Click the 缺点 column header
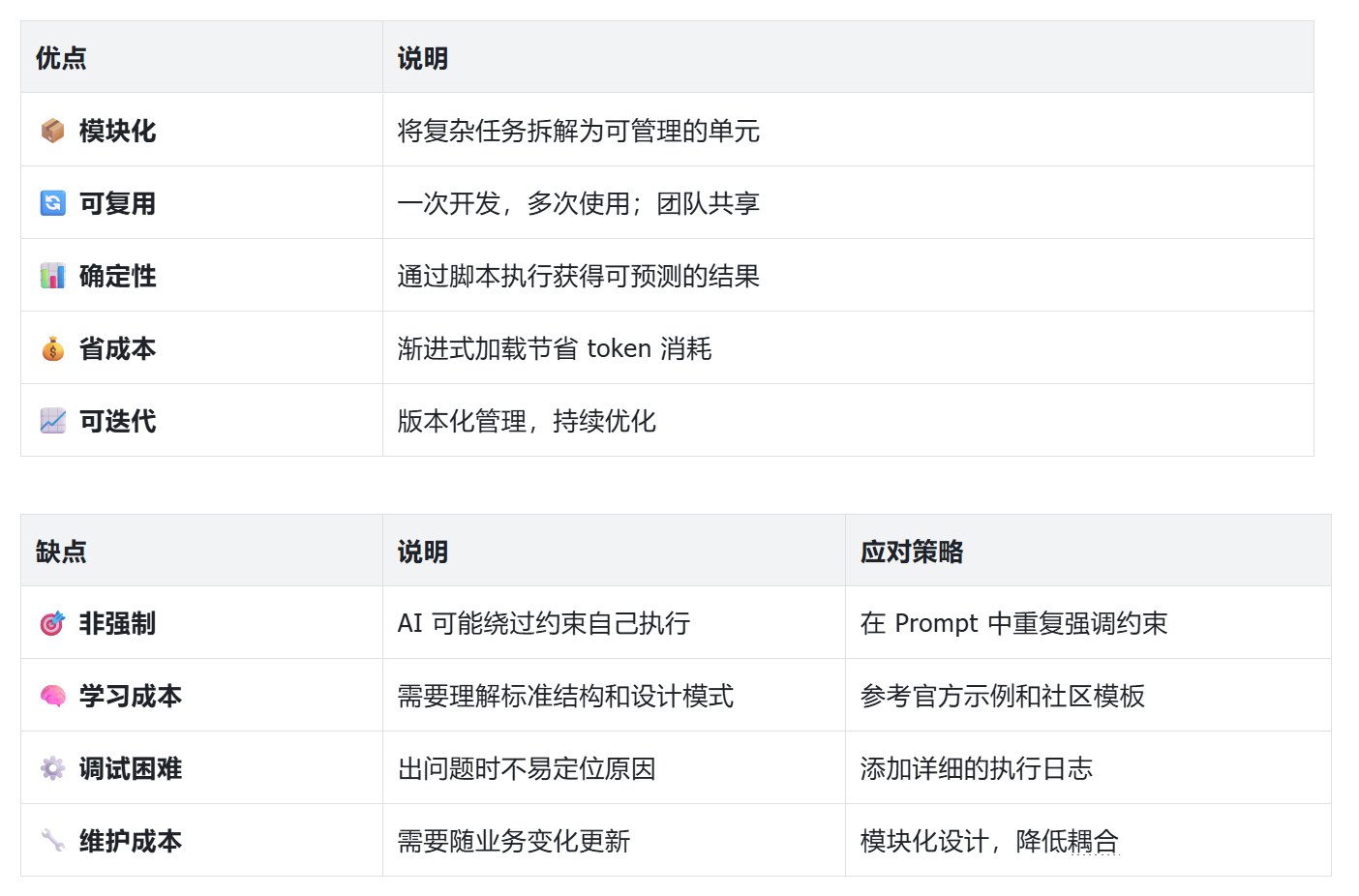Viewport: 1359px width, 896px height. click(61, 552)
